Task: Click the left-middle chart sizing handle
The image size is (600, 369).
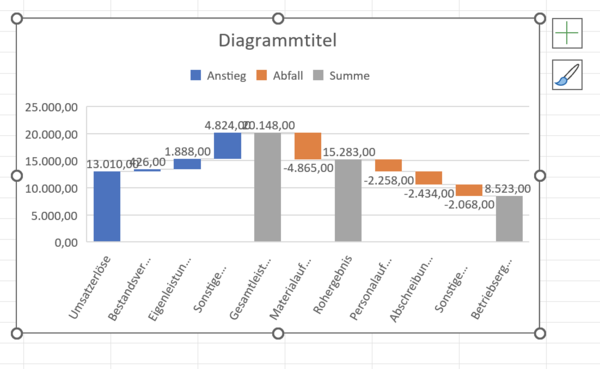Action: [x=17, y=176]
